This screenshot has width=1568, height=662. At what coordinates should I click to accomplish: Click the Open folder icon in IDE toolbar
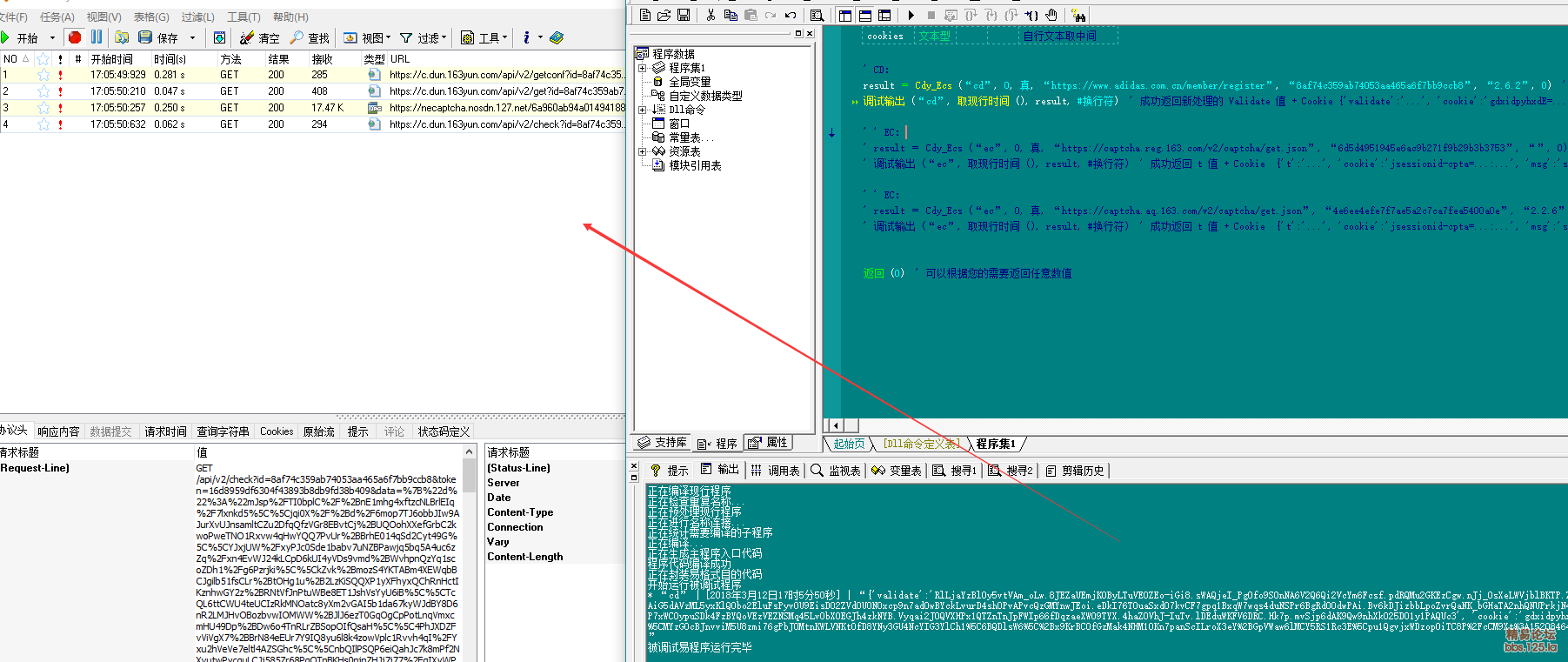coord(664,15)
